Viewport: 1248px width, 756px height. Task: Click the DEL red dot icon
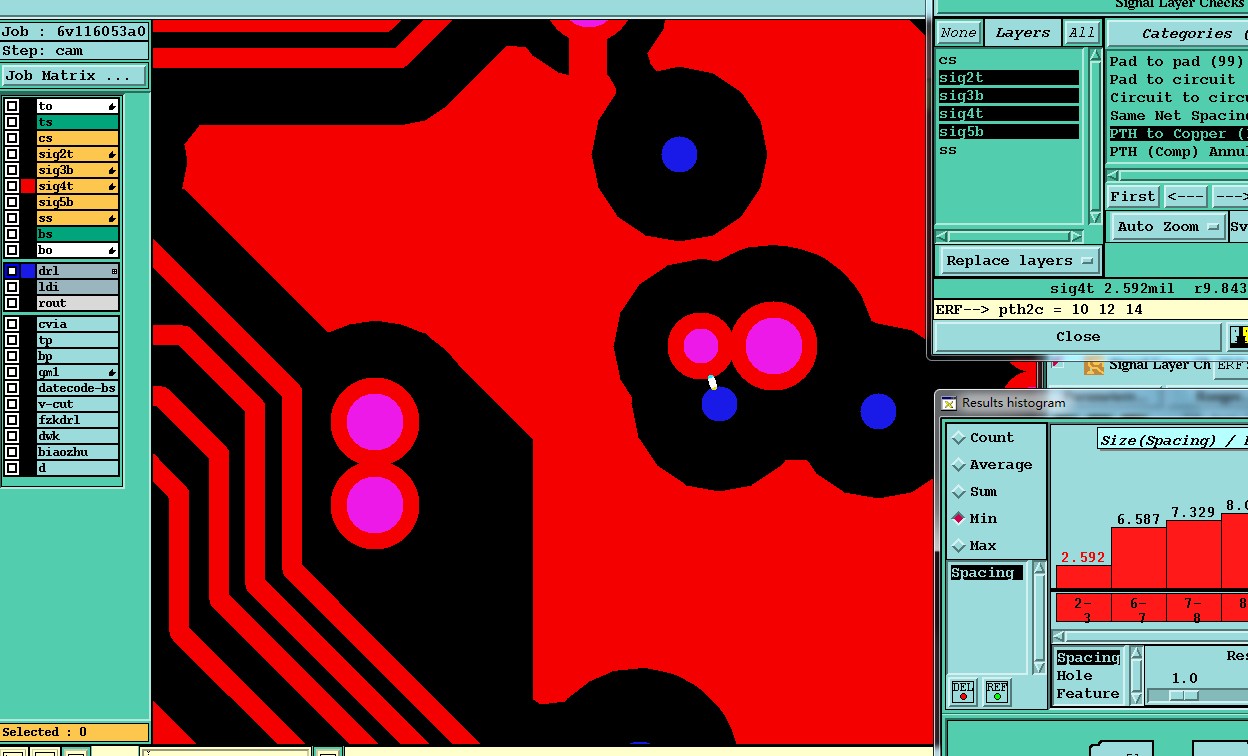[963, 692]
